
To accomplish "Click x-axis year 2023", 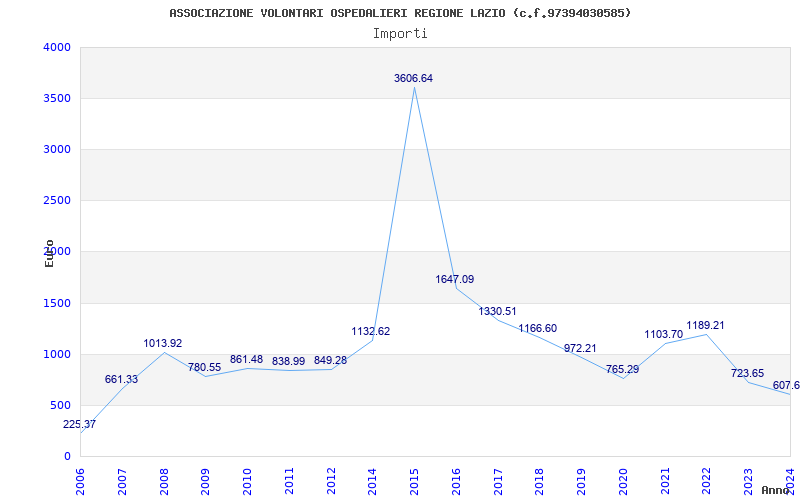I will pos(748,482).
